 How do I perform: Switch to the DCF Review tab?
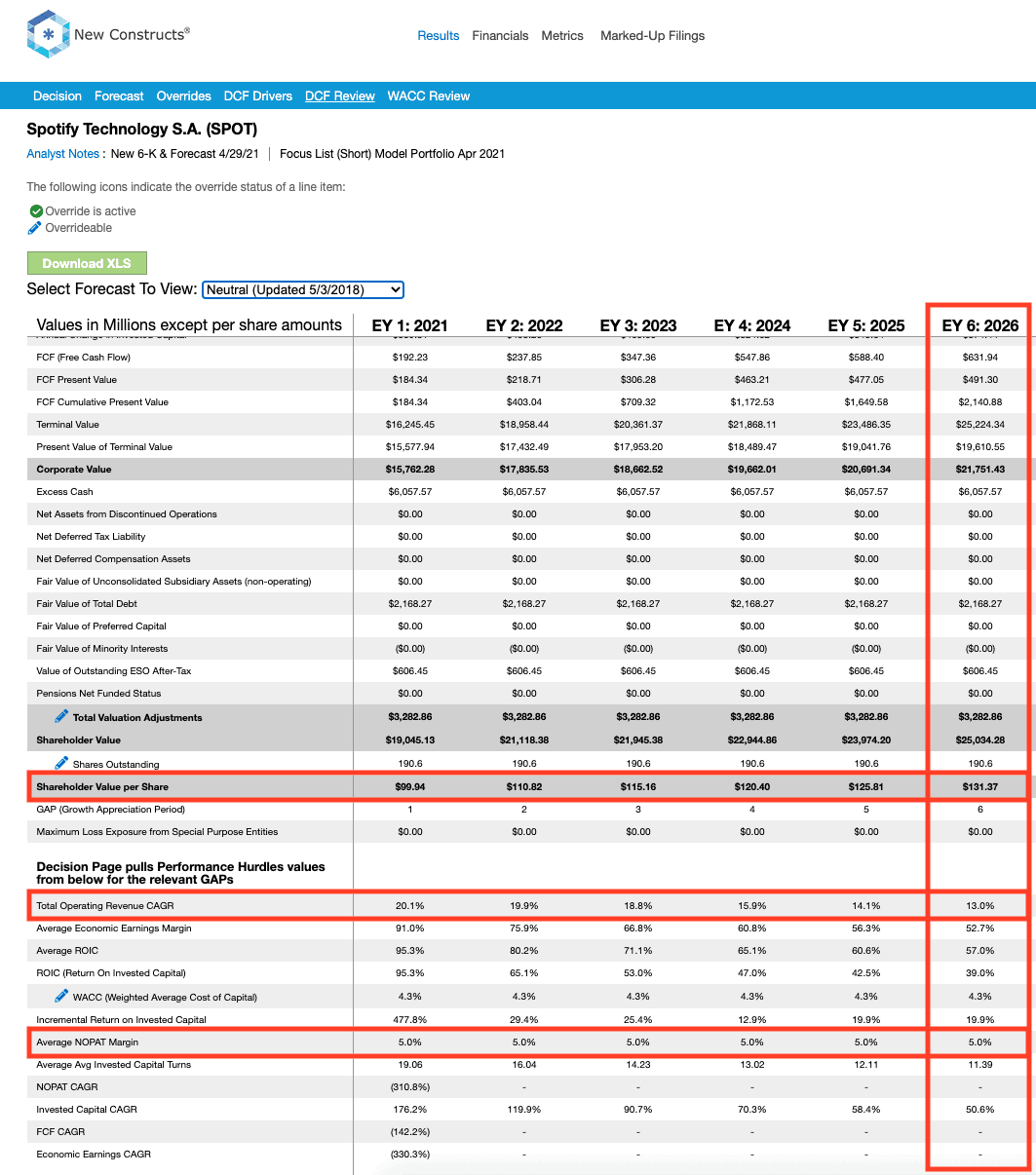(x=340, y=96)
